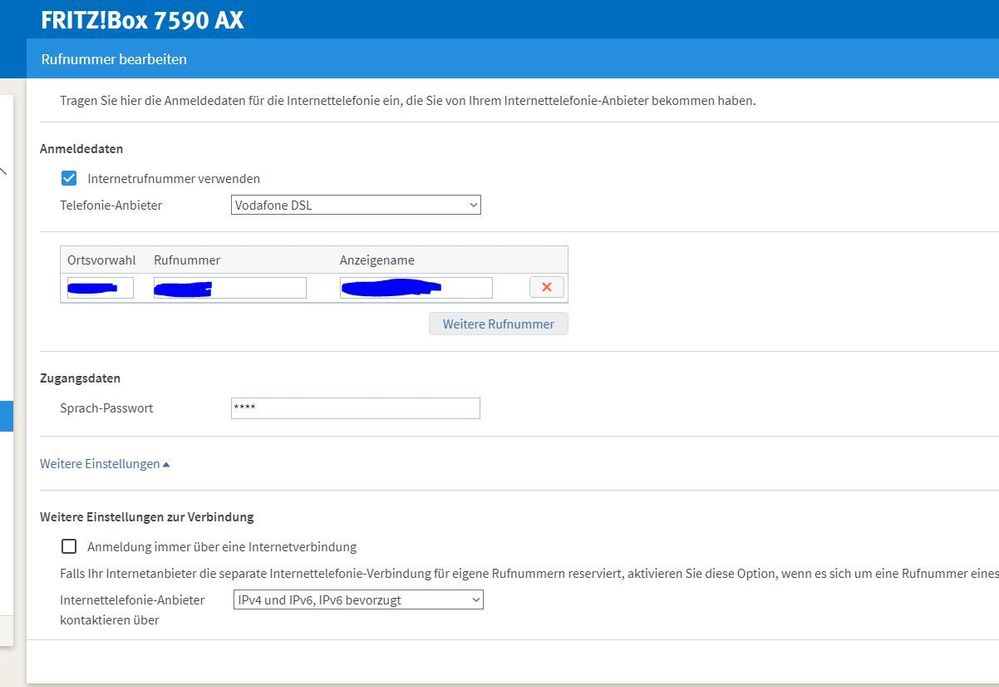999x687 pixels.
Task: Click the Sprach-Passwort label
Action: [x=106, y=409]
